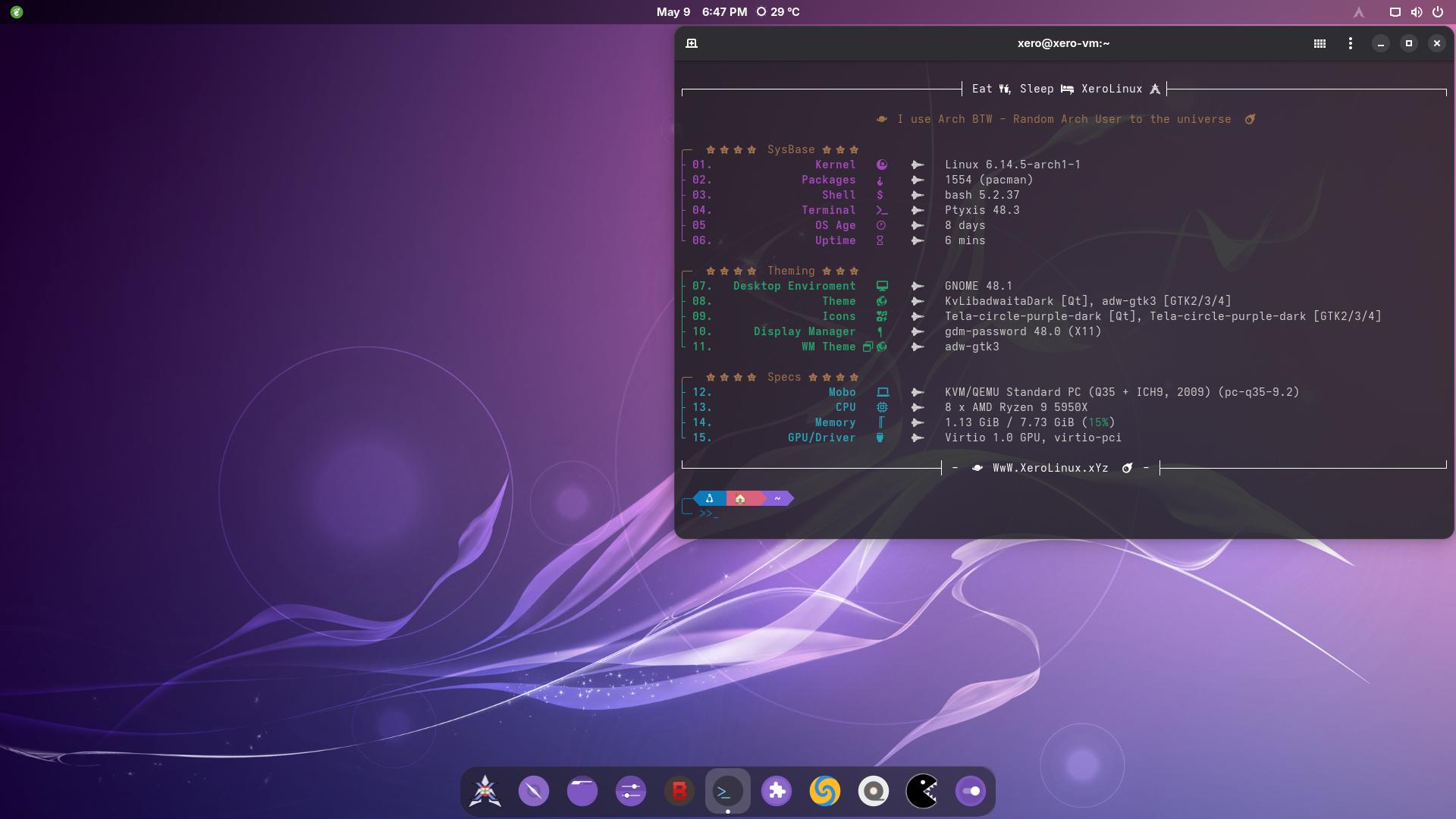Maximize the xero@xero-vm terminal window
This screenshot has width=1456, height=819.
click(1409, 43)
